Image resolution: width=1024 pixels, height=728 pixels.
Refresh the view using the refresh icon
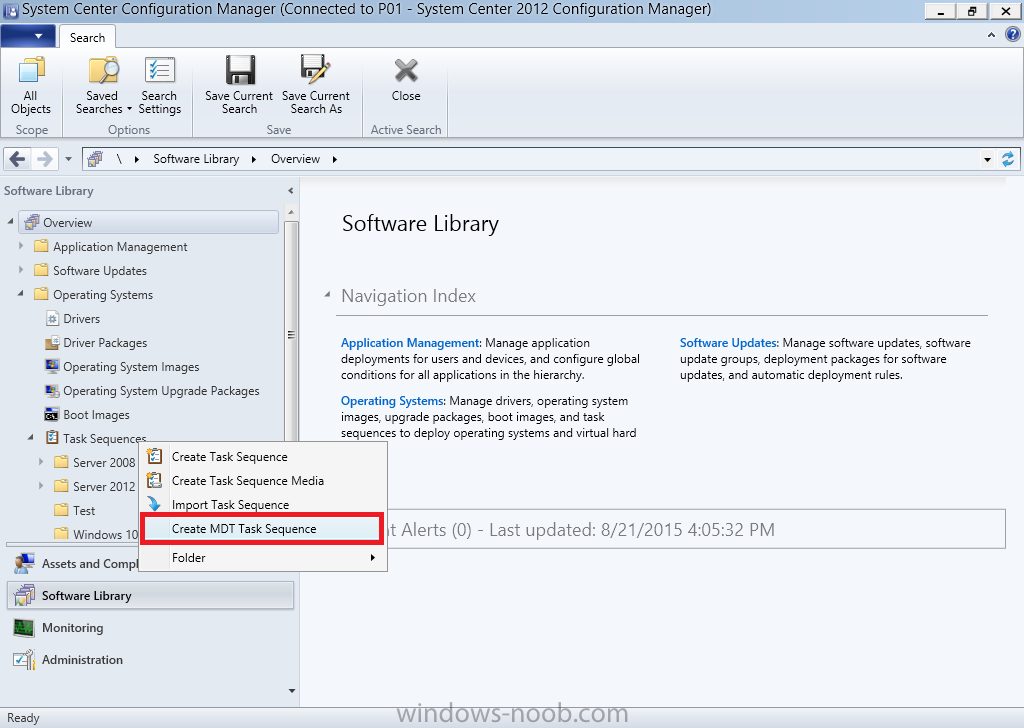[1008, 159]
